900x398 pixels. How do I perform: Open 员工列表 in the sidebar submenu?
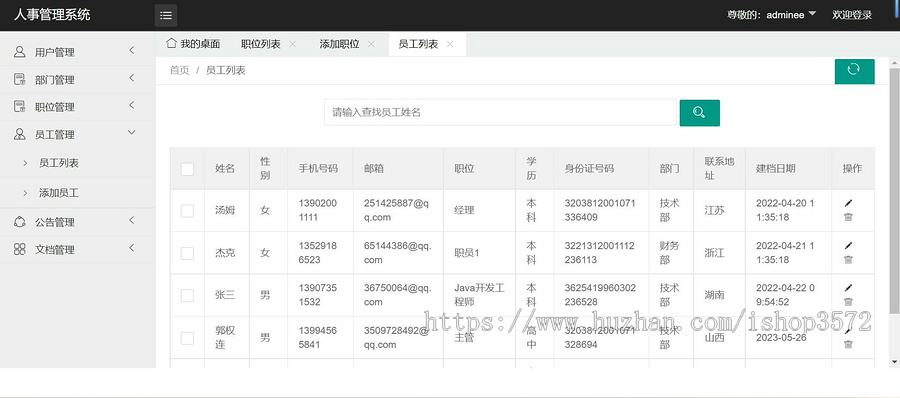(x=59, y=163)
